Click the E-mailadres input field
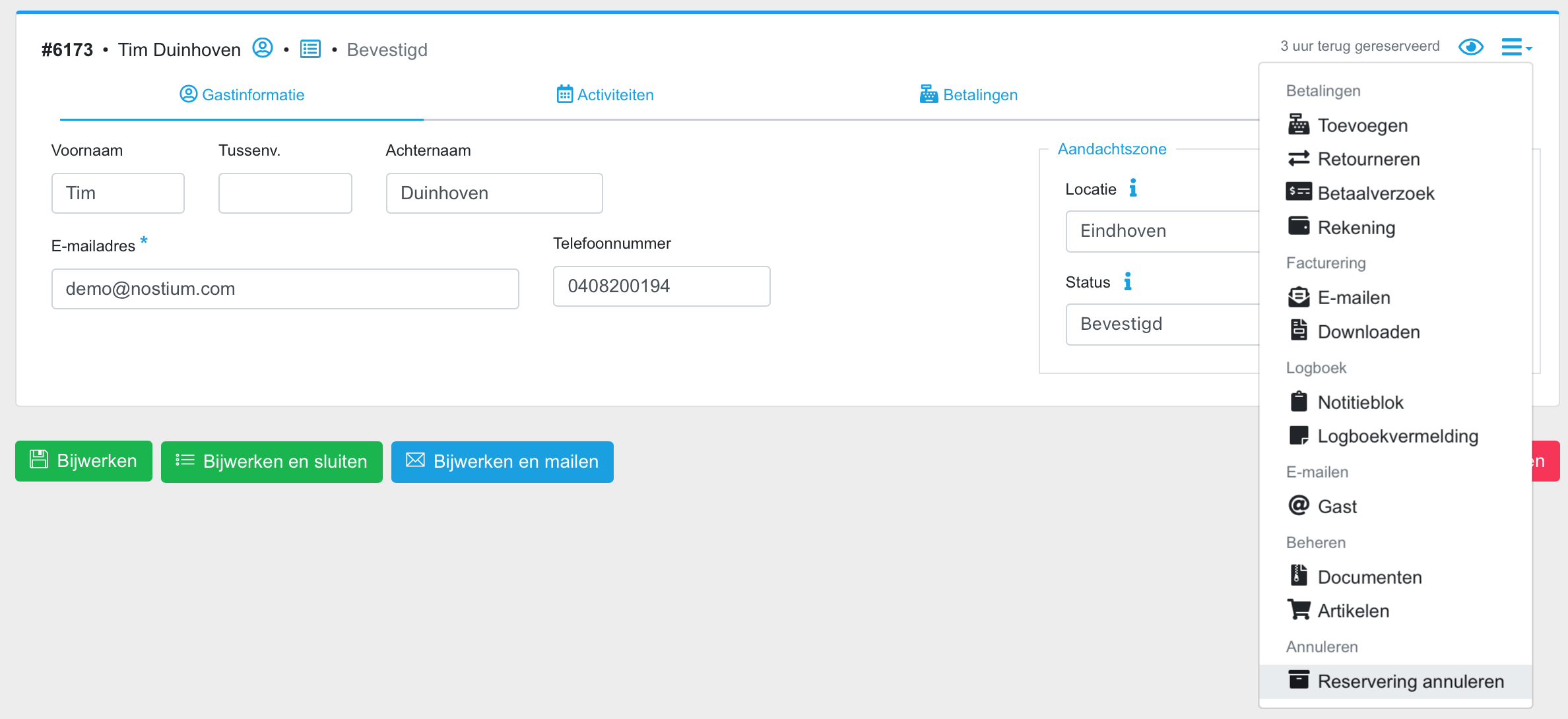Viewport: 1568px width, 719px height. click(285, 289)
